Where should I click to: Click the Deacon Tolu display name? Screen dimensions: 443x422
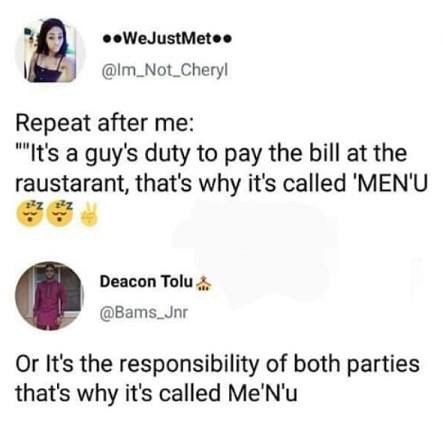(x=146, y=282)
